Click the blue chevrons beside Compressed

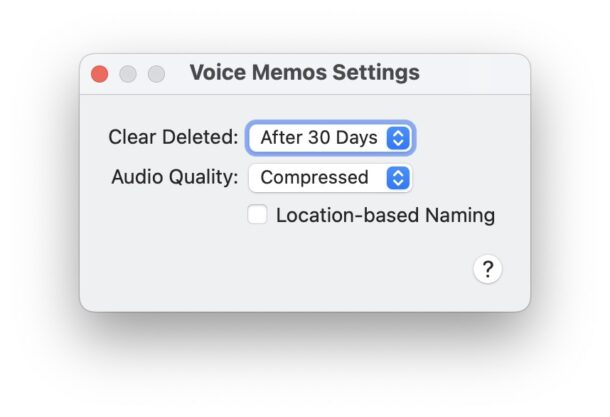(x=398, y=178)
